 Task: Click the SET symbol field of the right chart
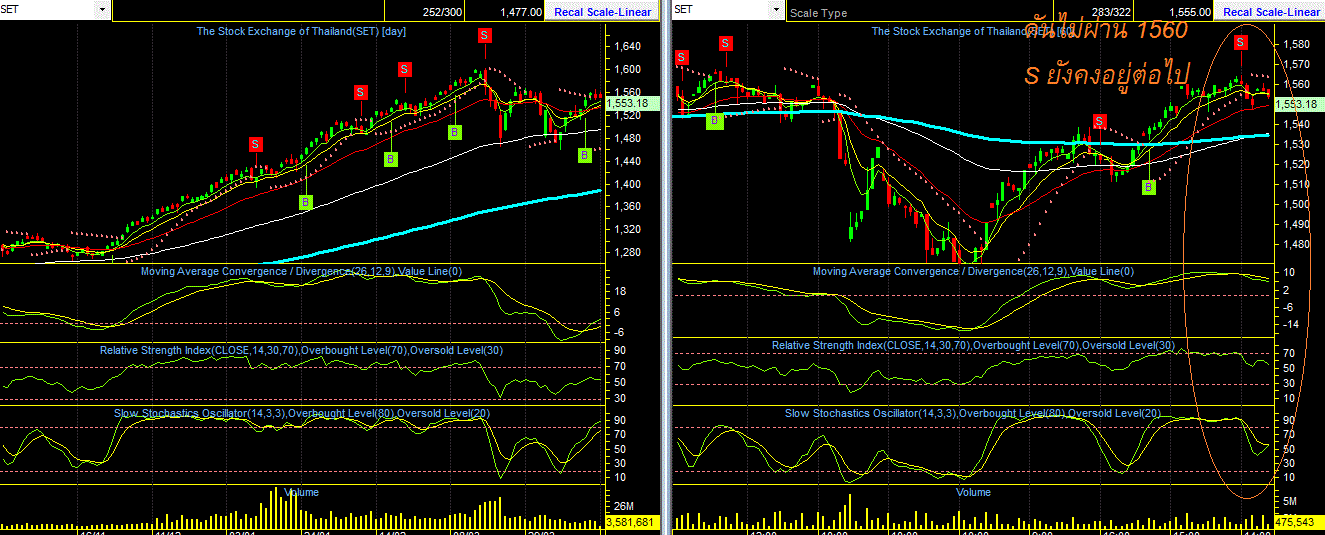pos(722,10)
